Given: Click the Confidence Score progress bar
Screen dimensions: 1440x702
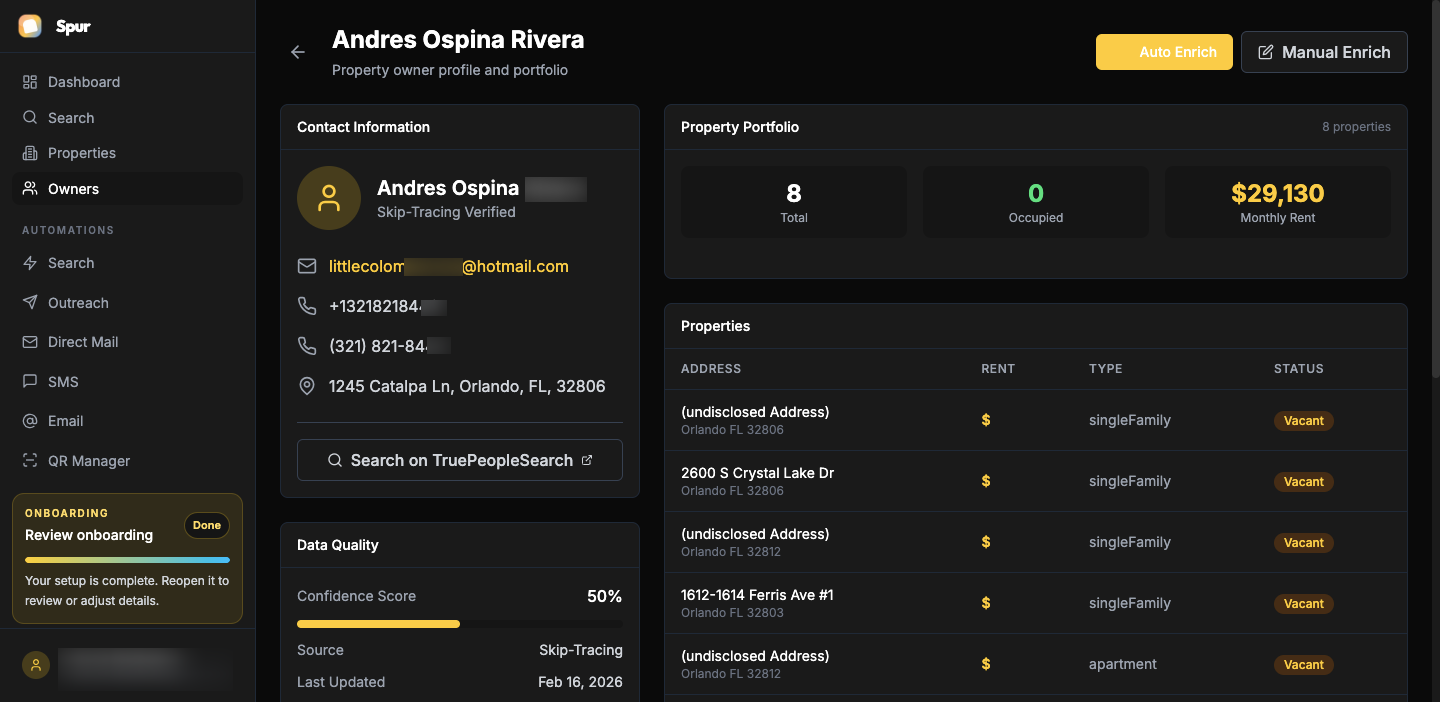Looking at the screenshot, I should (460, 624).
